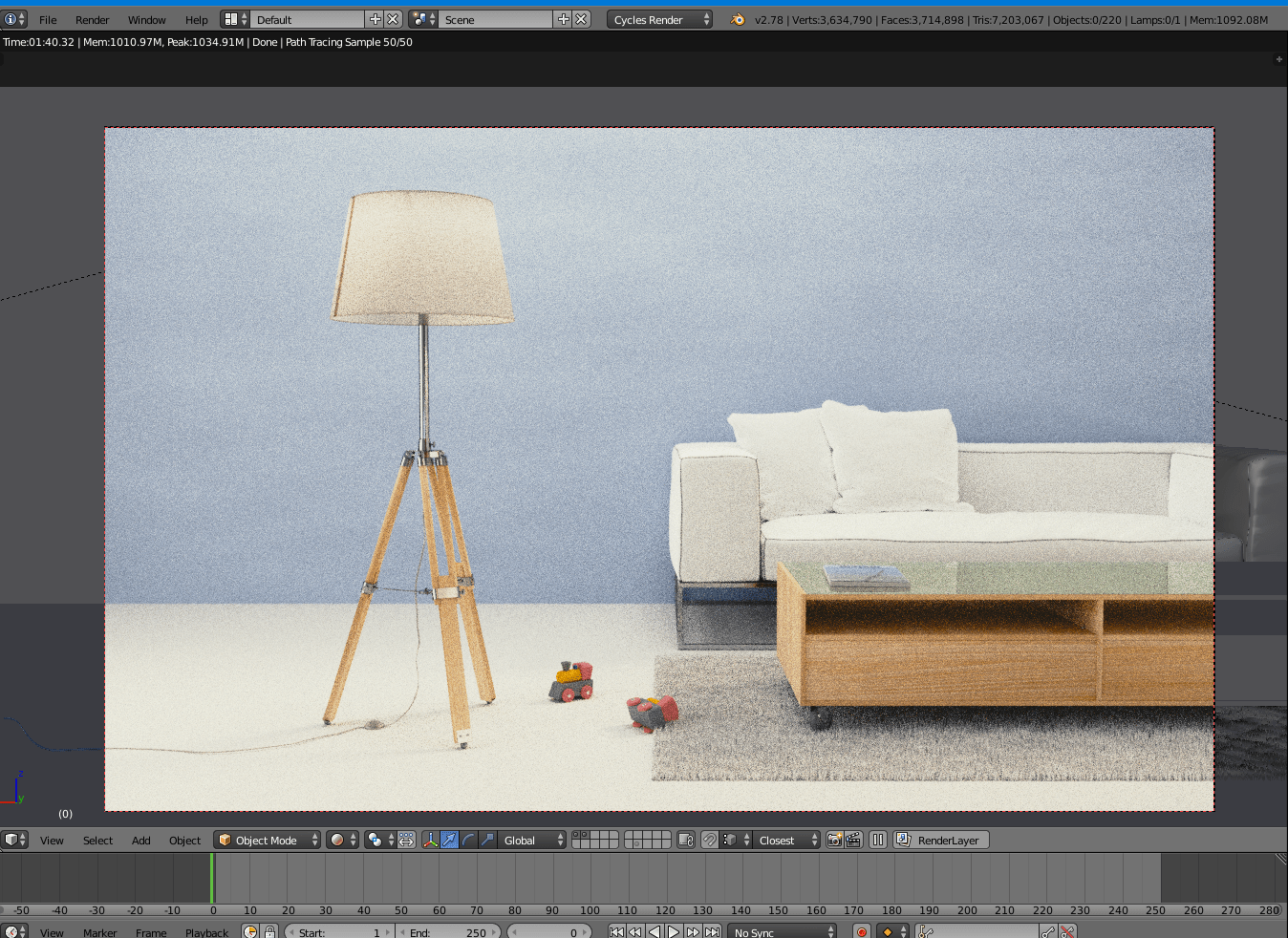Open the Render menu
This screenshot has height=938, width=1288.
tap(93, 19)
